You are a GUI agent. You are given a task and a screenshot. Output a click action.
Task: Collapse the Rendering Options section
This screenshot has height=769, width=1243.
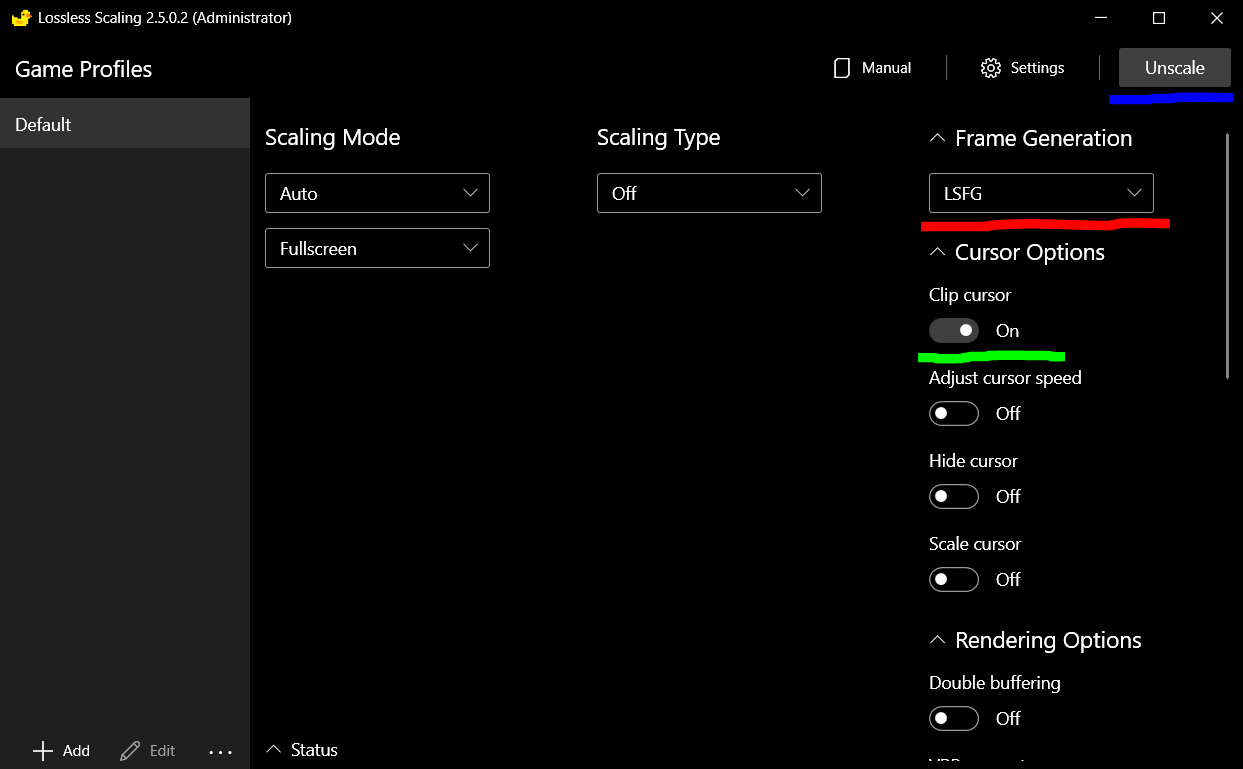coord(937,640)
